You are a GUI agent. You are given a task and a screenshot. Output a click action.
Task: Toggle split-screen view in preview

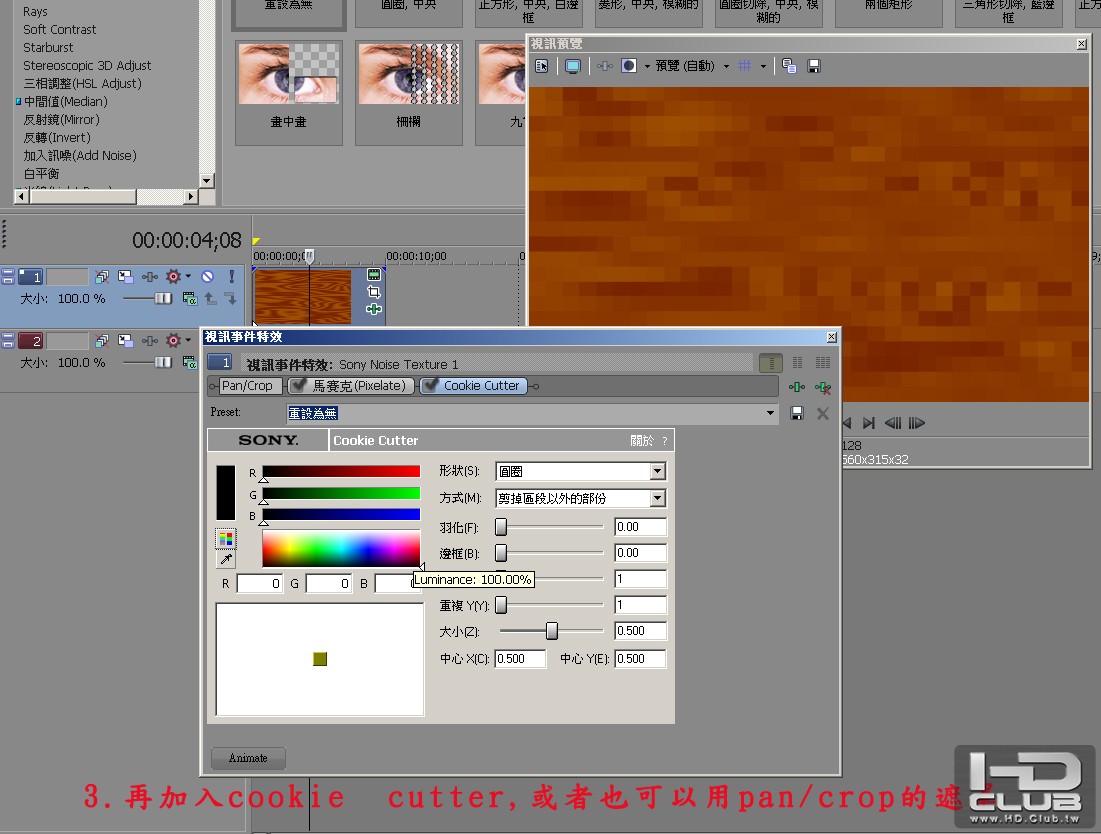pyautogui.click(x=629, y=66)
